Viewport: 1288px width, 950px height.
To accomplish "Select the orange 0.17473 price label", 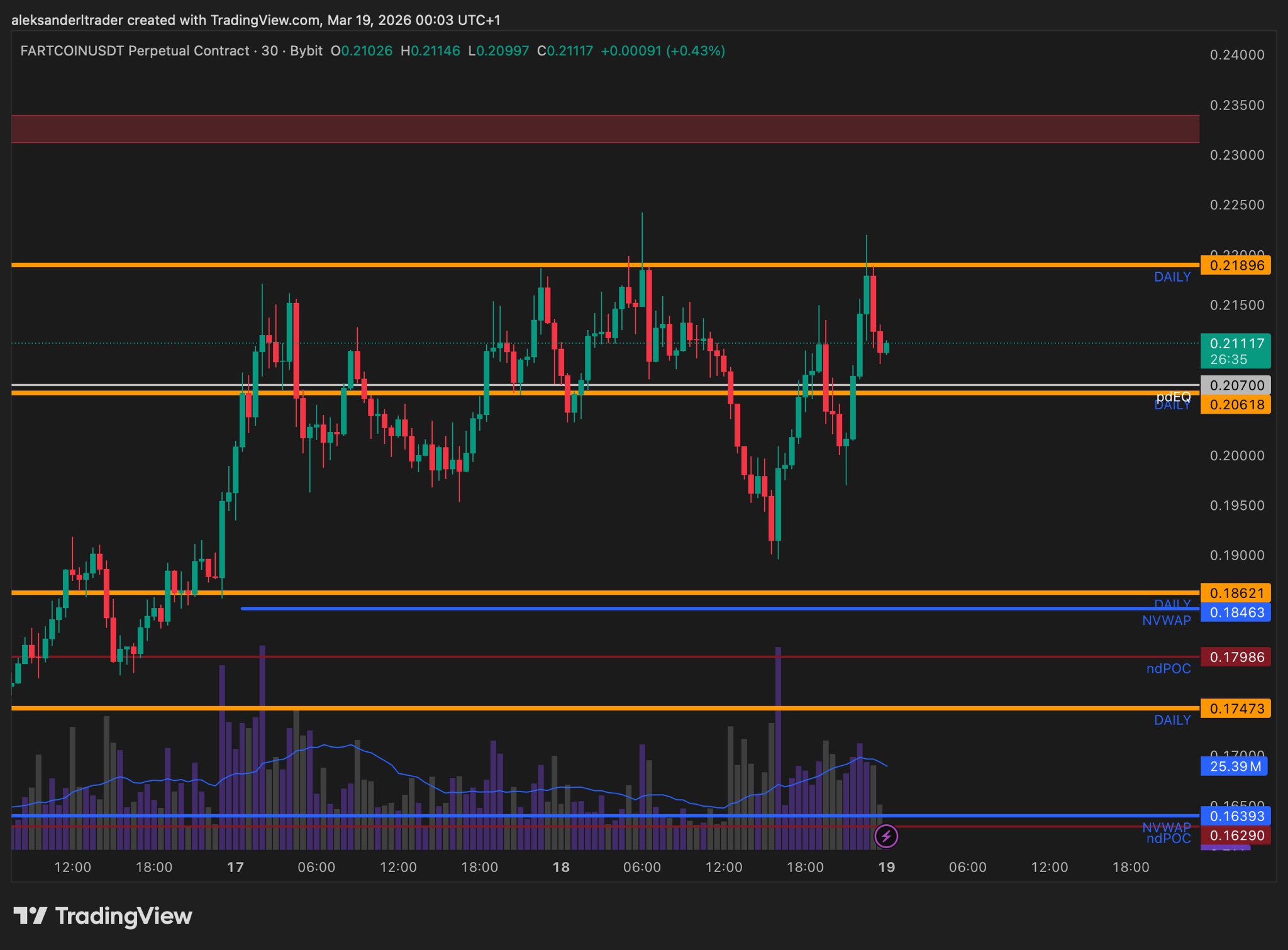I will tap(1235, 709).
